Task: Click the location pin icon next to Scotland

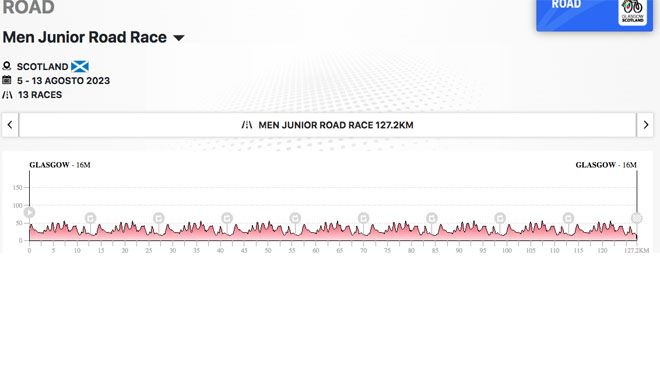Action: click(x=7, y=66)
